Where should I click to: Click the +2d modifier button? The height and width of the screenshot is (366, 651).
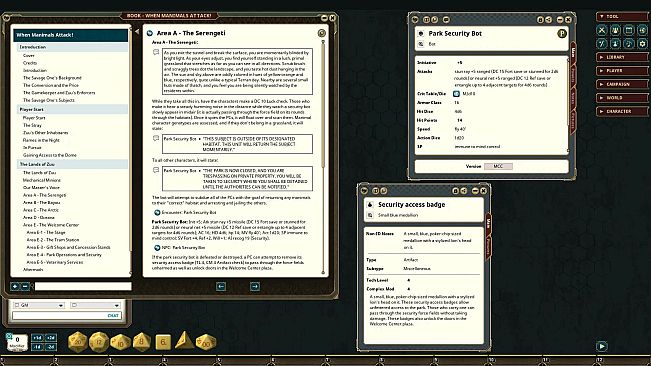point(51,338)
